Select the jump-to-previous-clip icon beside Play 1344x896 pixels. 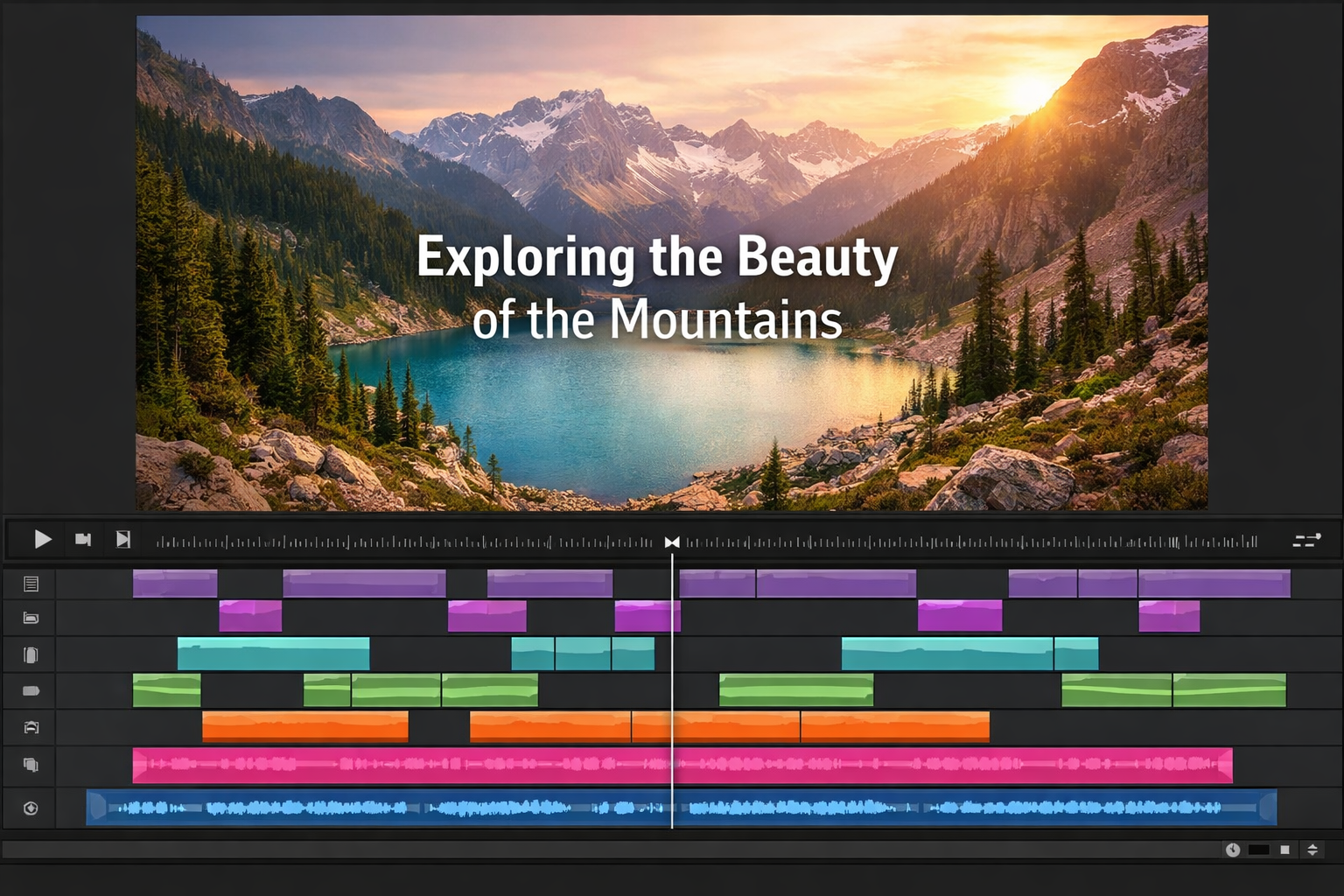[x=83, y=540]
